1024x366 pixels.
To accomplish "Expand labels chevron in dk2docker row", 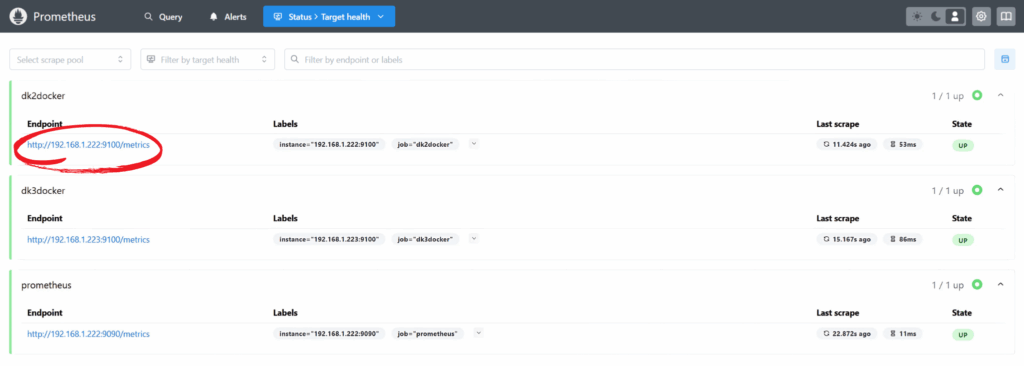I will coord(473,144).
